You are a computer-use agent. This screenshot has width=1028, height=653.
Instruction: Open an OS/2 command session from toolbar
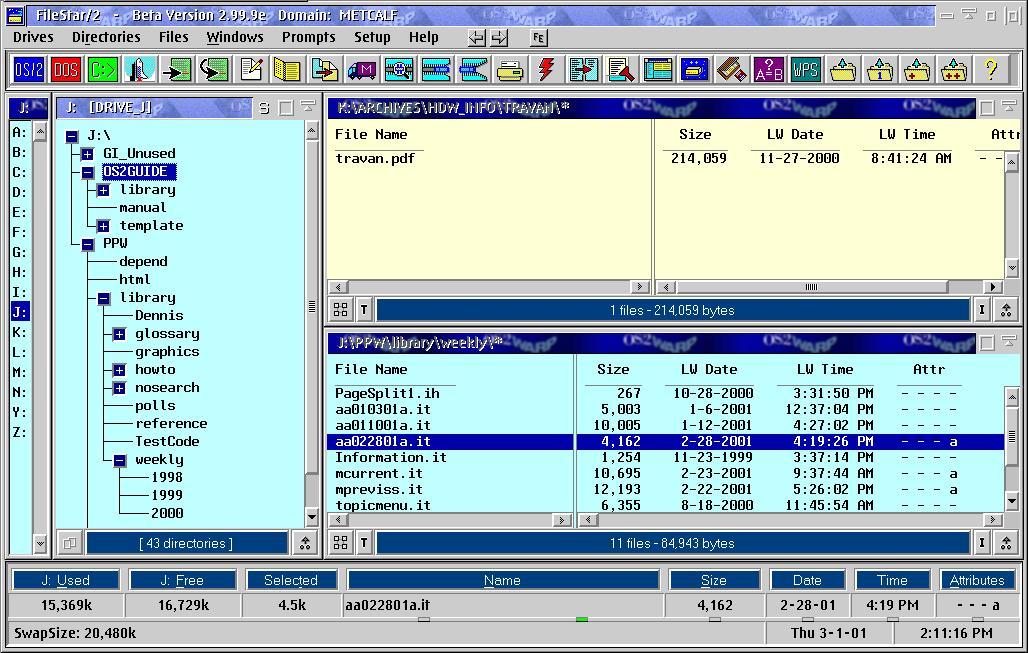click(x=29, y=69)
